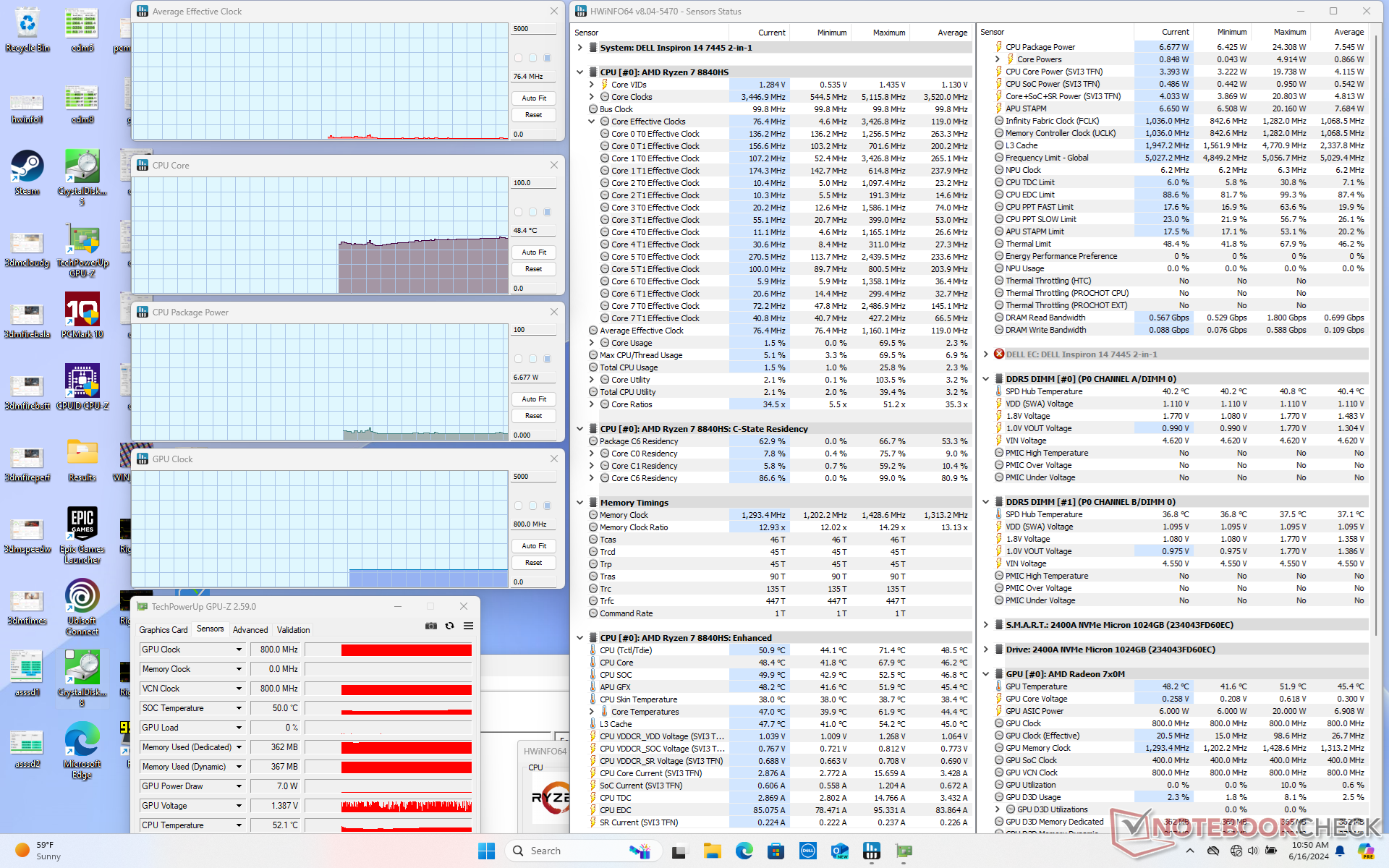The height and width of the screenshot is (868, 1389).
Task: Select the Sensors tab in GPU-Z
Action: coord(211,629)
